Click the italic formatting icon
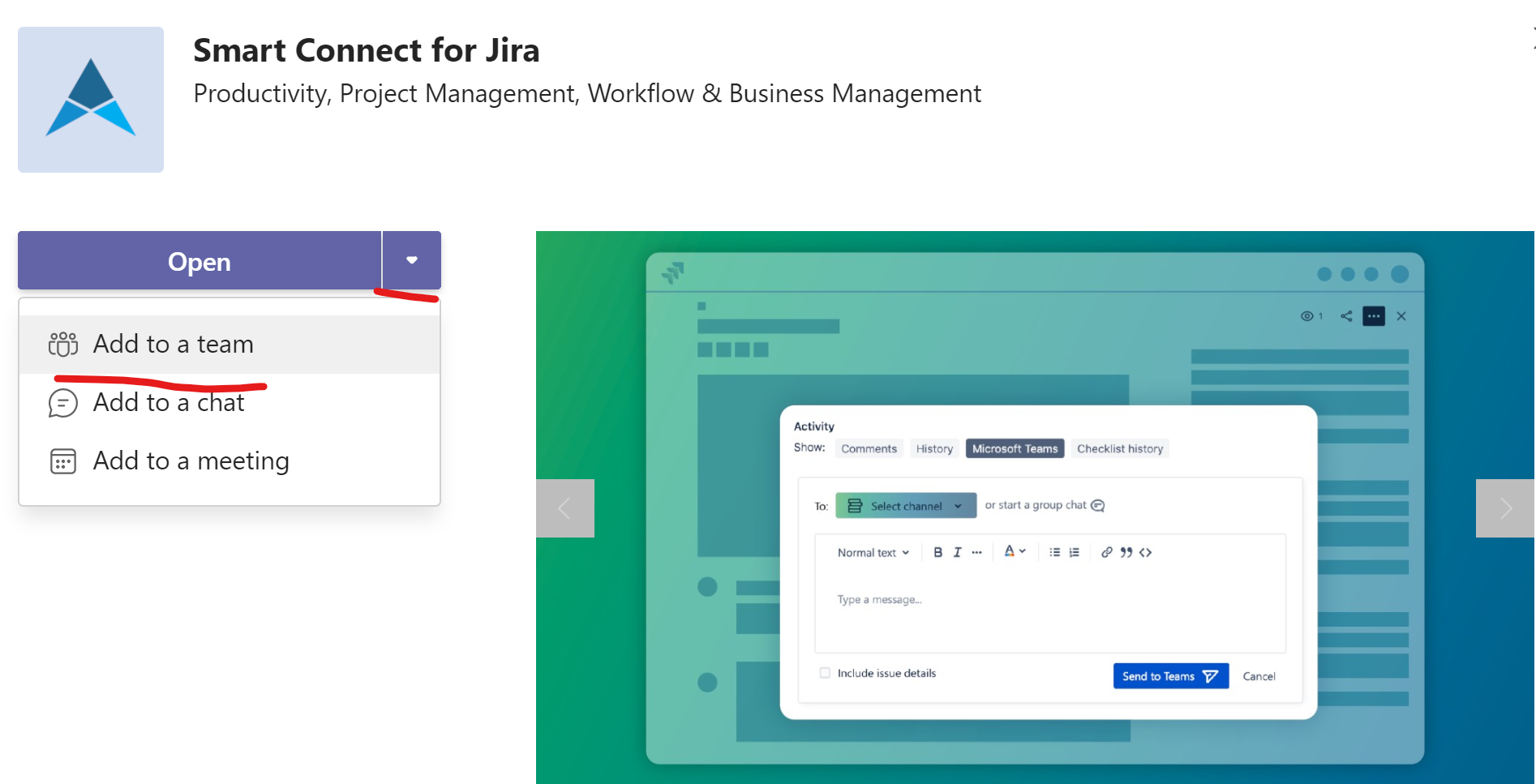The image size is (1536, 784). pyautogui.click(x=957, y=552)
